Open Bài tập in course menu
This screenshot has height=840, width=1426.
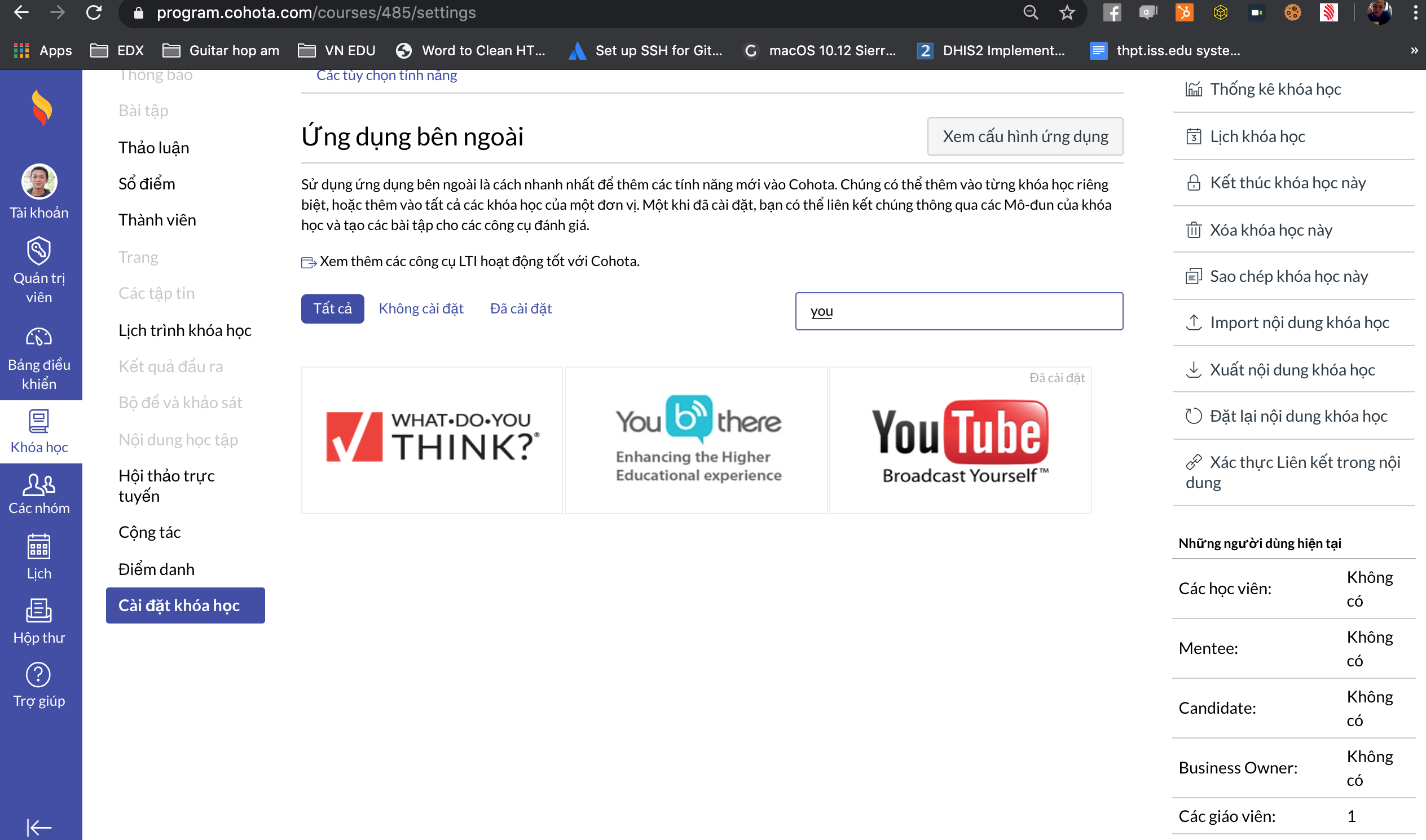click(x=143, y=110)
